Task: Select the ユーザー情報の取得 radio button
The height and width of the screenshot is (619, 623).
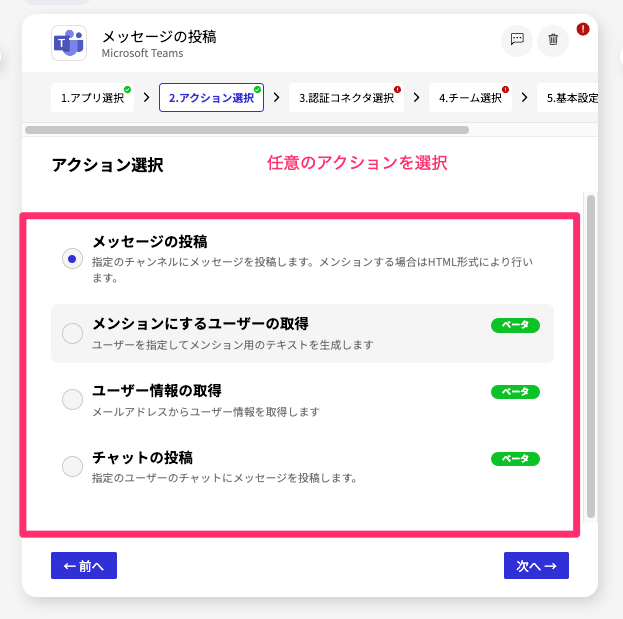Action: (72, 399)
